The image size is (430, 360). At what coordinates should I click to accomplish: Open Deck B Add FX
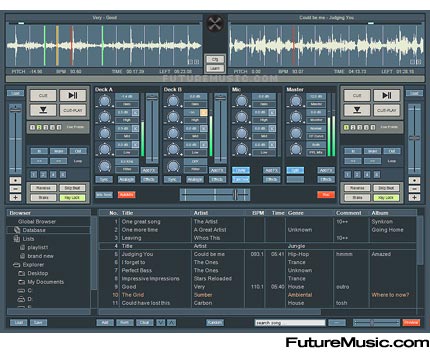[217, 170]
